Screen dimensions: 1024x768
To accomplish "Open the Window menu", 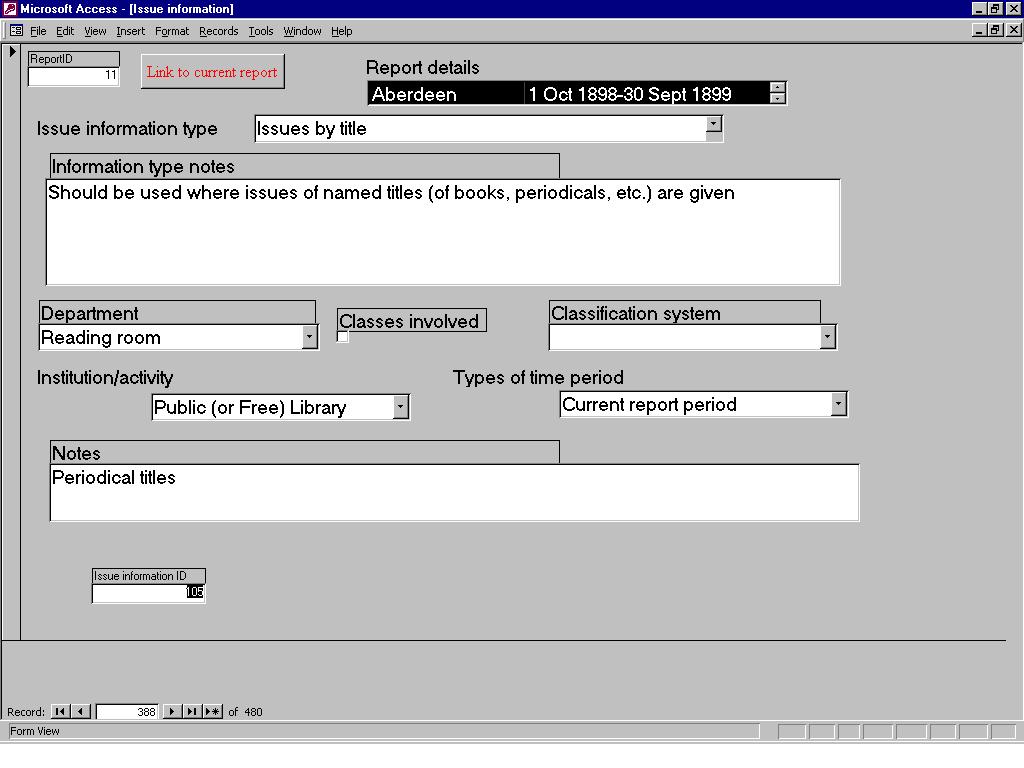I will click(302, 31).
